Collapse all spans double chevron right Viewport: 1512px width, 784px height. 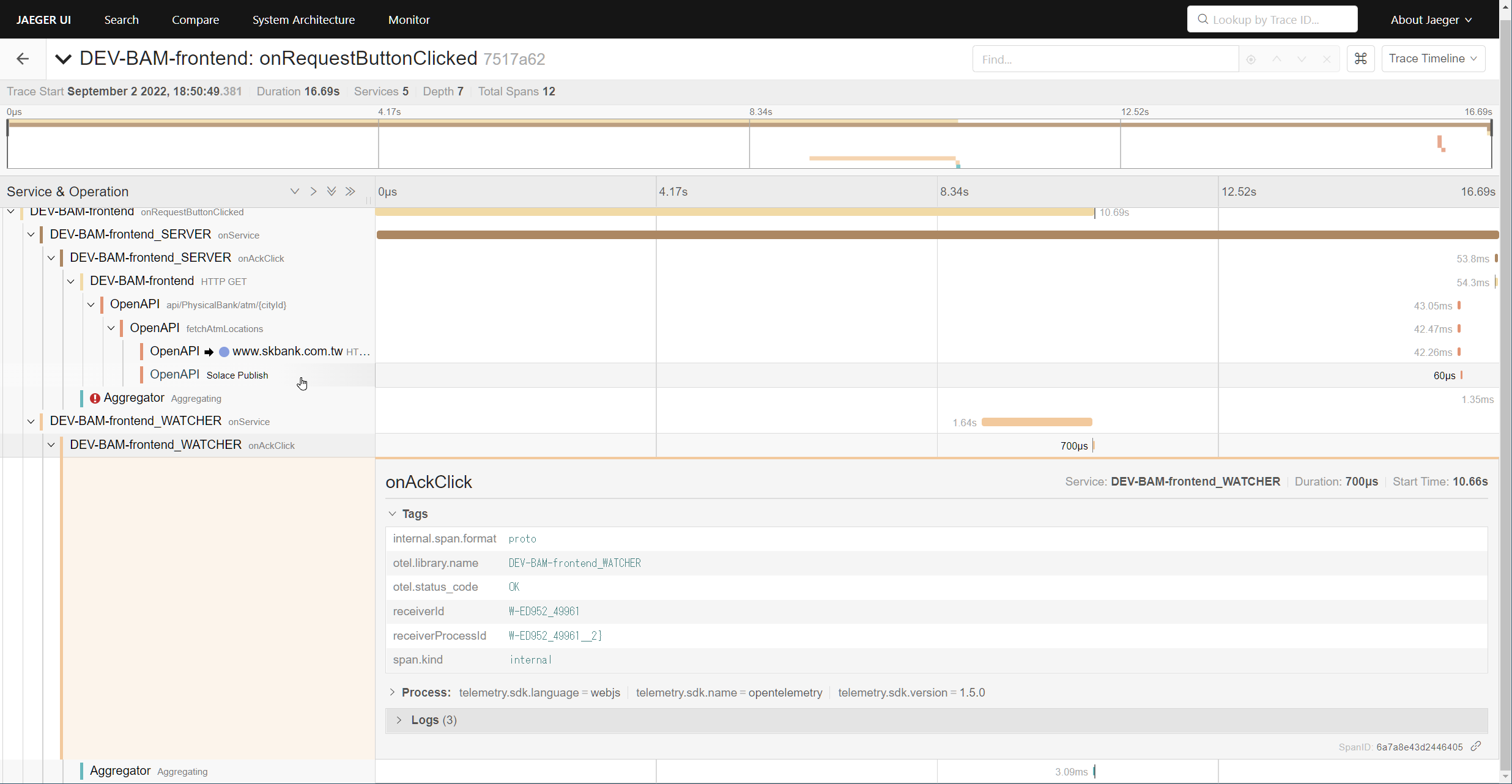tap(350, 191)
